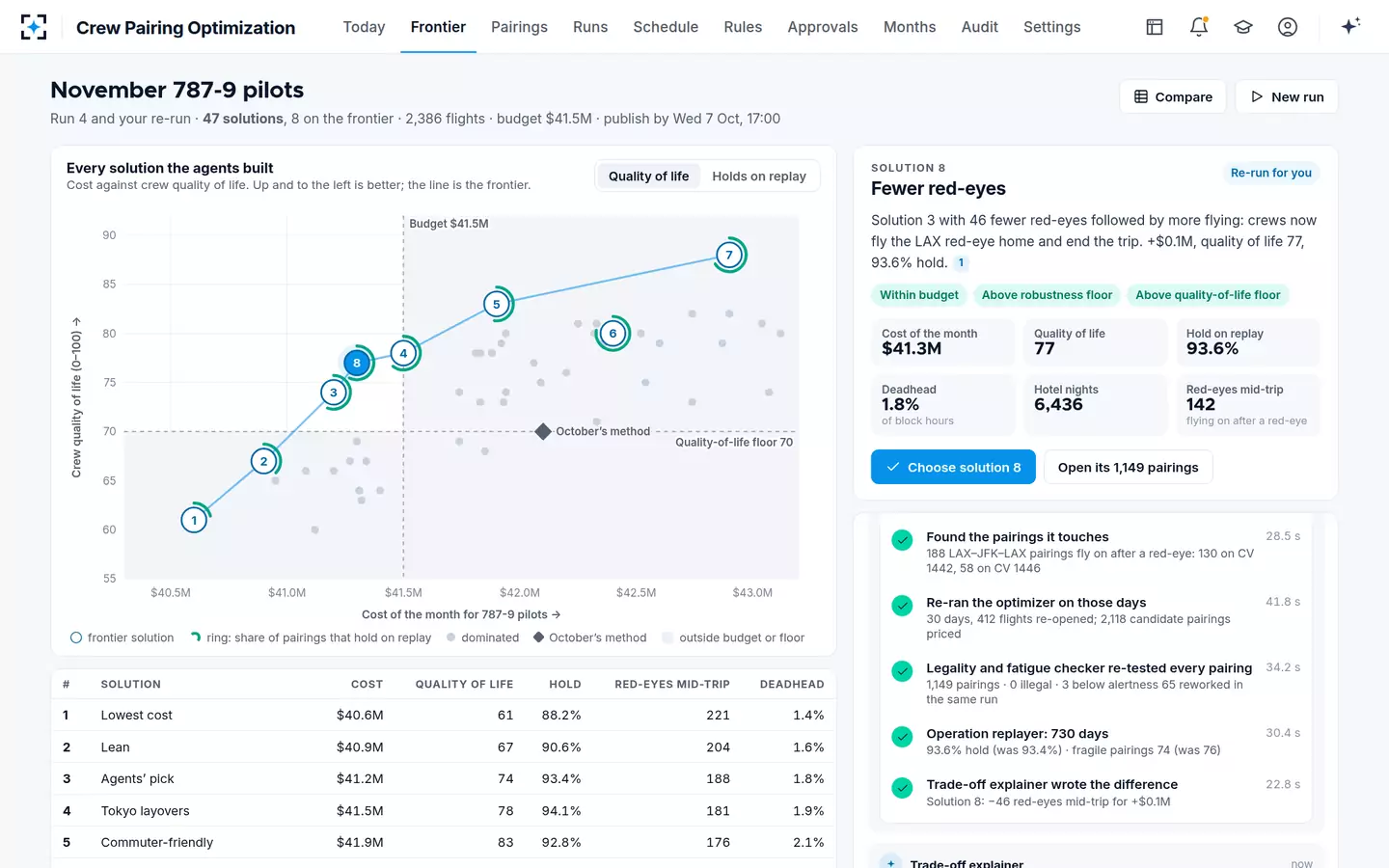1389x868 pixels.
Task: Open the user account icon
Action: 1288,27
